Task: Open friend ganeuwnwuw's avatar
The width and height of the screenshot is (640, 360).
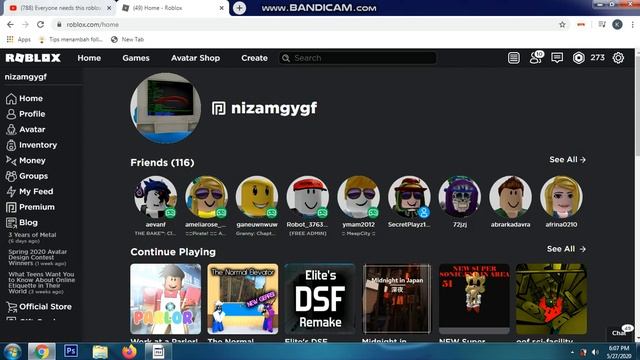Action: (257, 197)
